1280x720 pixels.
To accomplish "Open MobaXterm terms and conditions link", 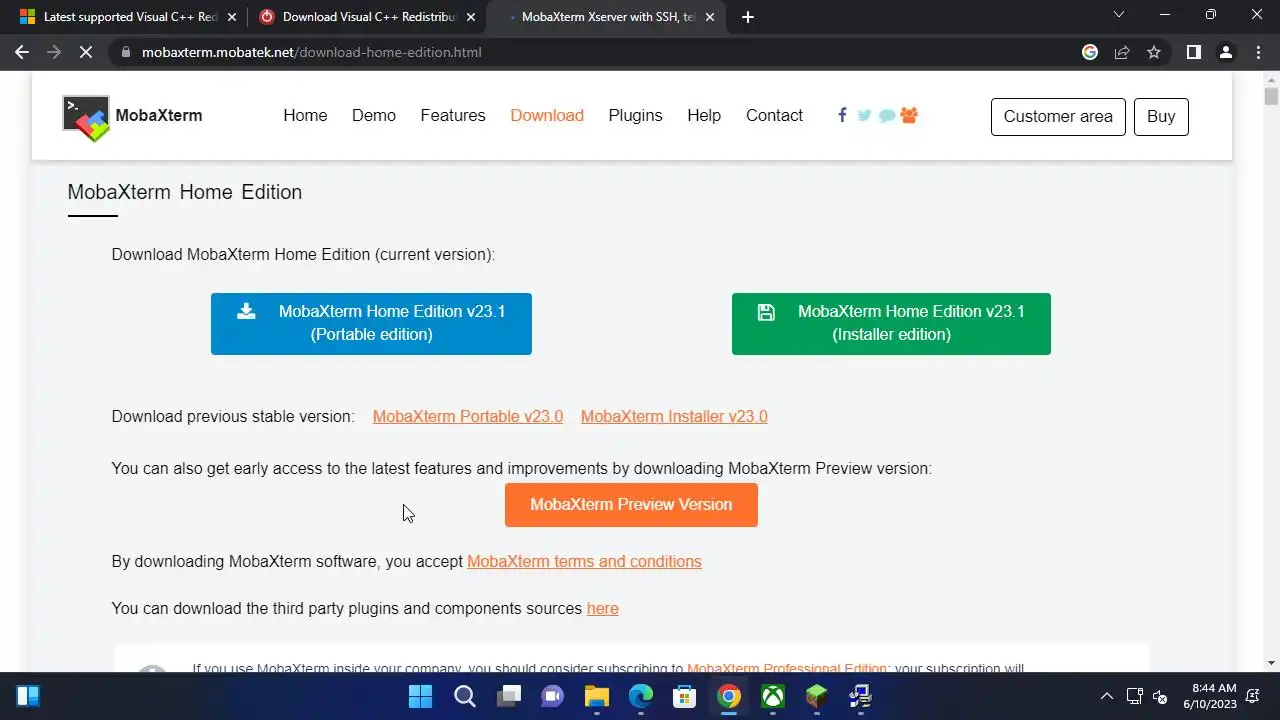I will [584, 561].
